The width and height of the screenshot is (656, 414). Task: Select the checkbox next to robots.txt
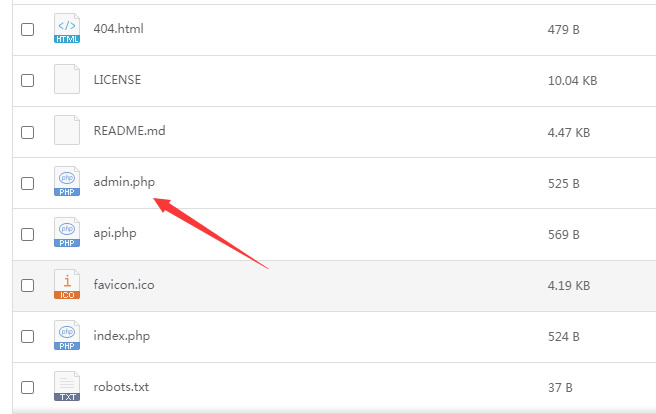(x=28, y=387)
